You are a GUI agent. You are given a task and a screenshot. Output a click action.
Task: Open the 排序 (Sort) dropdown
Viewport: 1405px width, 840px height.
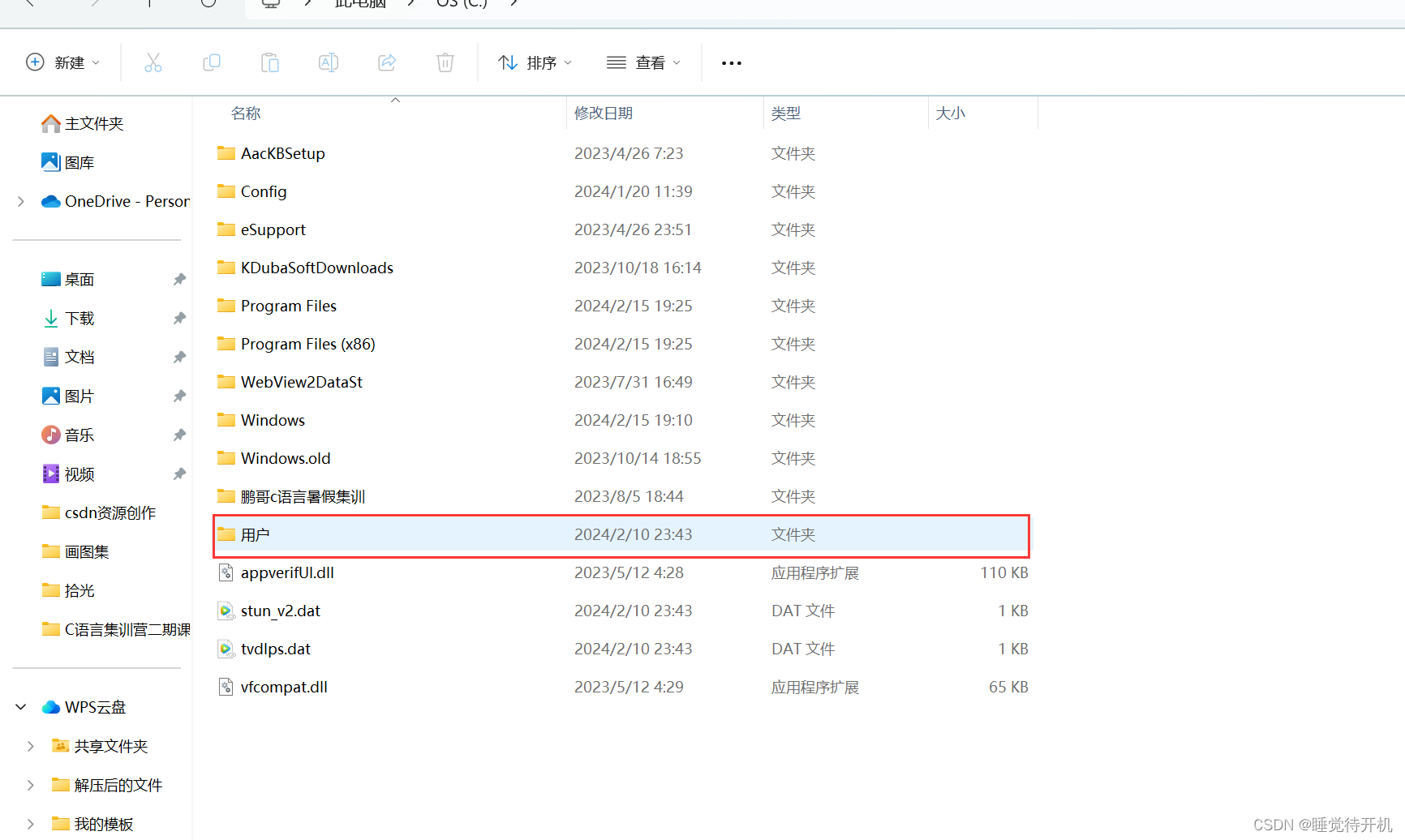pyautogui.click(x=535, y=62)
